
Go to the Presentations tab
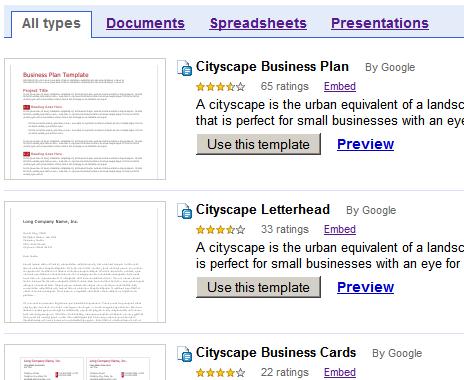click(x=380, y=23)
